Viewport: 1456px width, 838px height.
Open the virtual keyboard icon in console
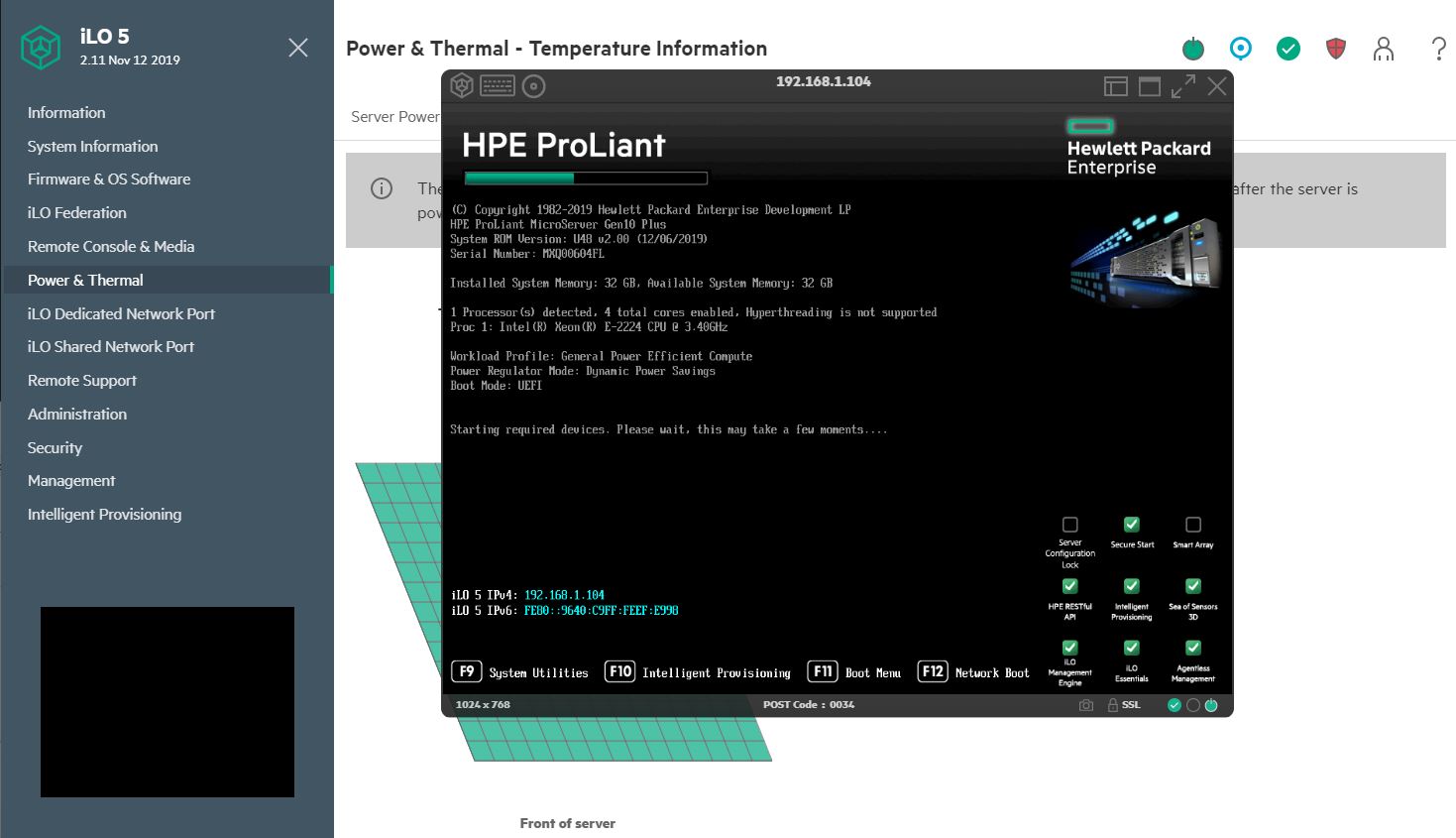point(498,86)
